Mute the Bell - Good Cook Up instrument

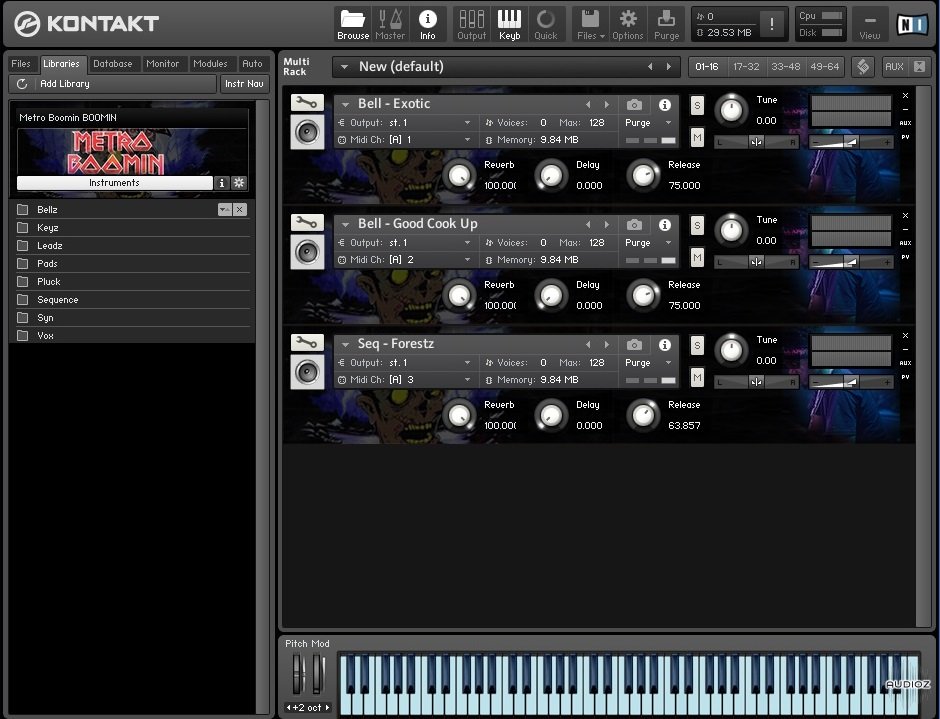tap(697, 257)
